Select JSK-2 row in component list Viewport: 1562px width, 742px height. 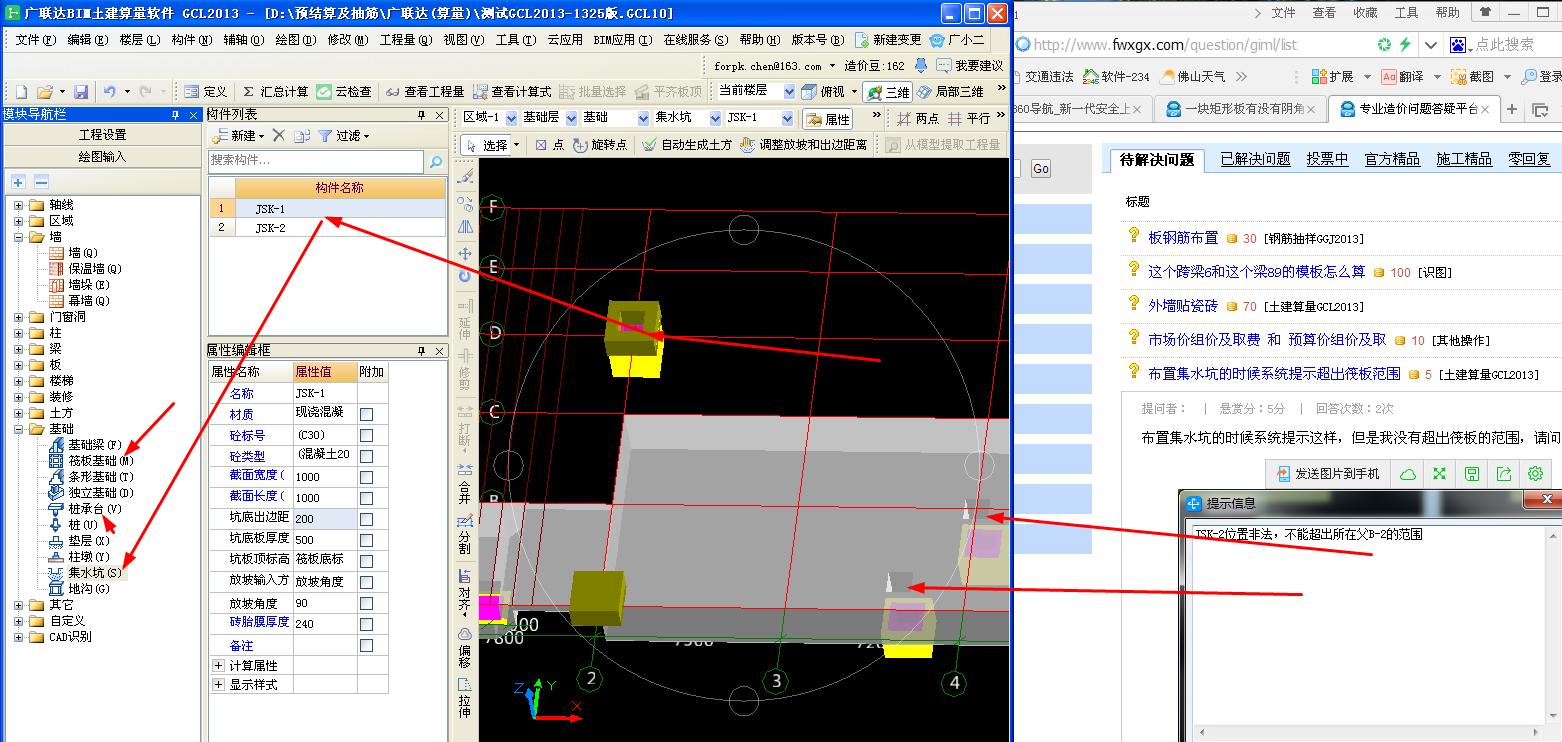(327, 228)
